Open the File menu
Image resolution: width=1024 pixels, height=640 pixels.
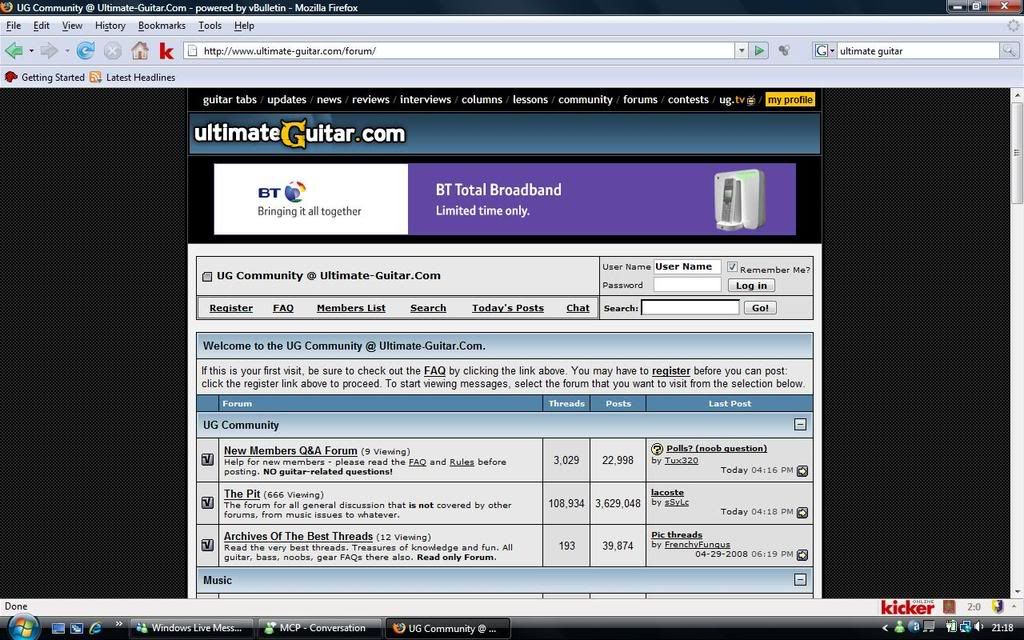(x=13, y=25)
